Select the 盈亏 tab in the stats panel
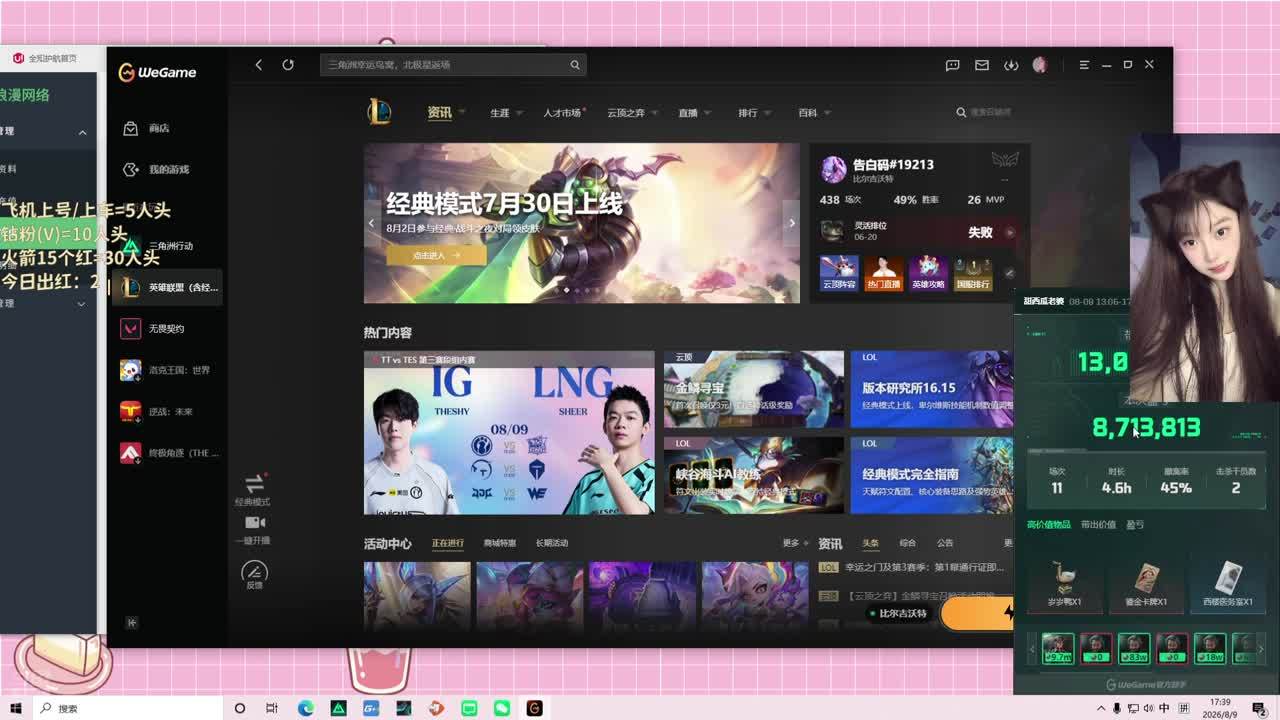 click(1135, 525)
